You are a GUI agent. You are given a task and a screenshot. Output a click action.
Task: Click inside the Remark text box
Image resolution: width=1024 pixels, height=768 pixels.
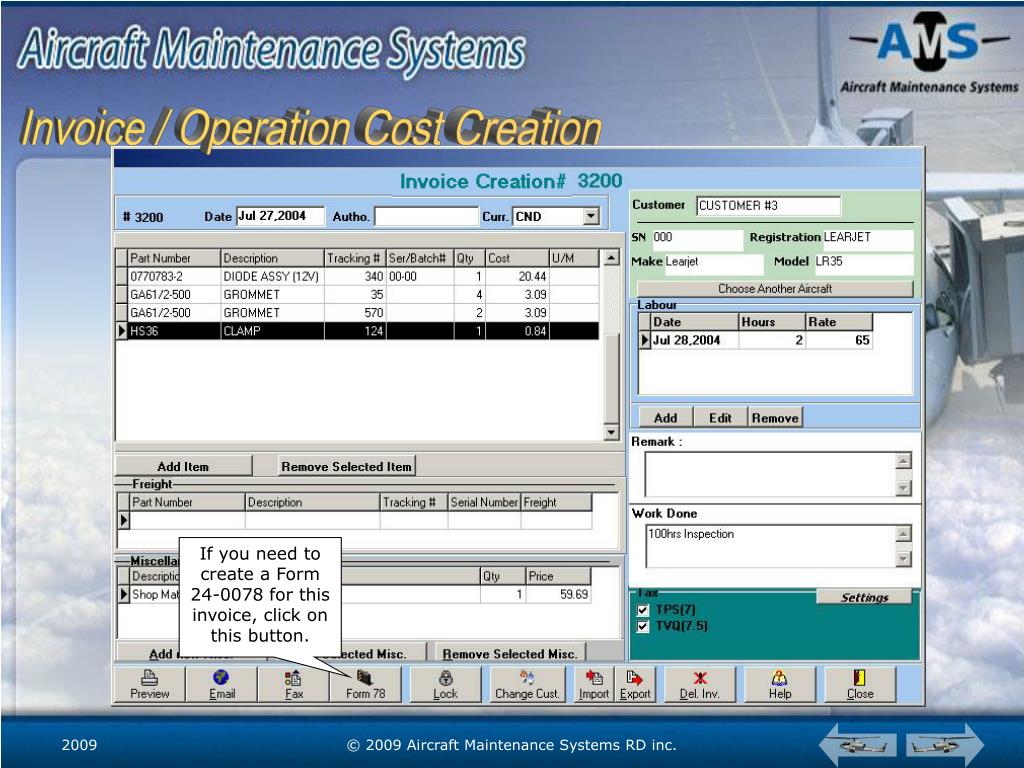tap(771, 475)
